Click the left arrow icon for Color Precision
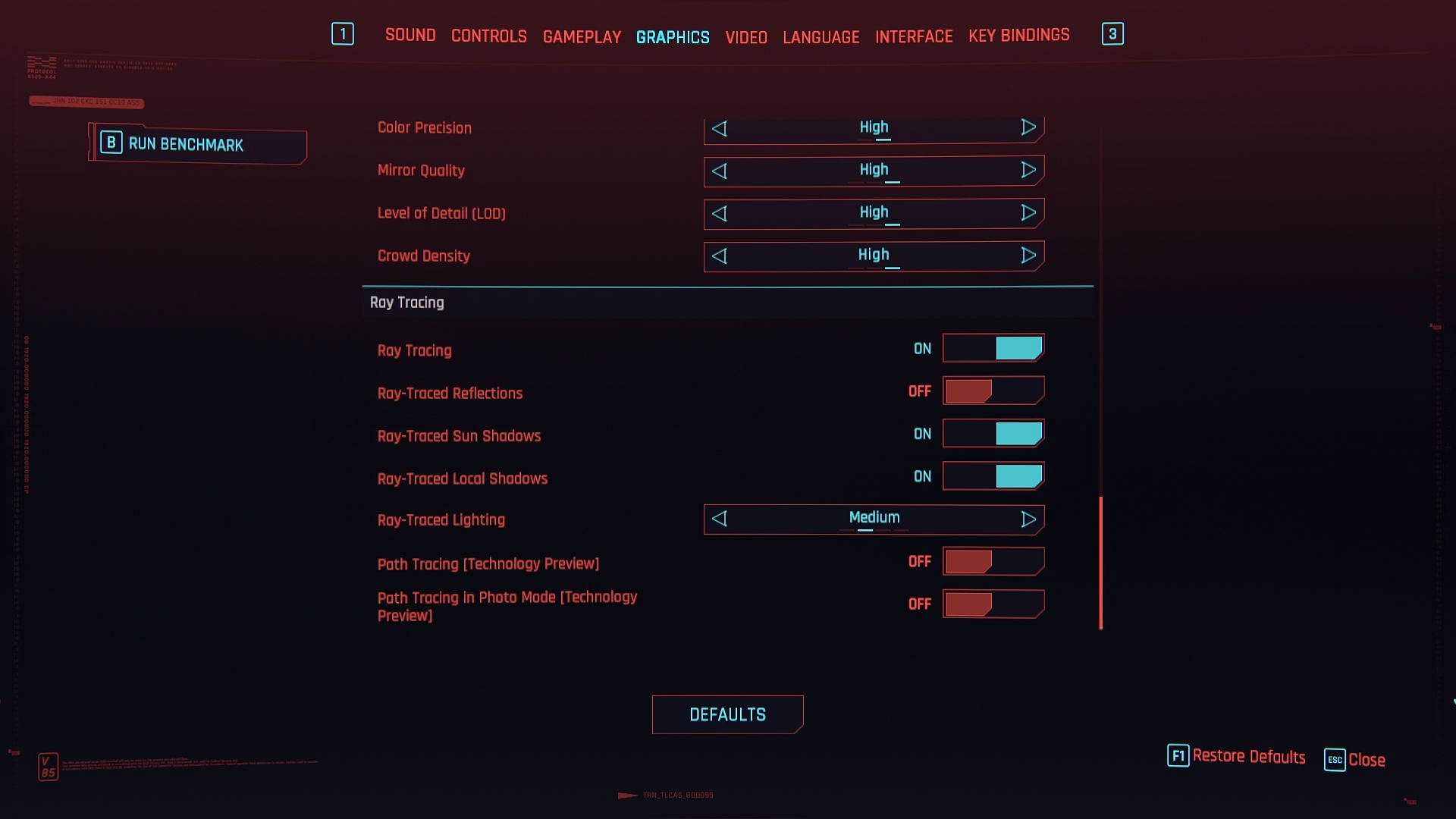 point(718,127)
